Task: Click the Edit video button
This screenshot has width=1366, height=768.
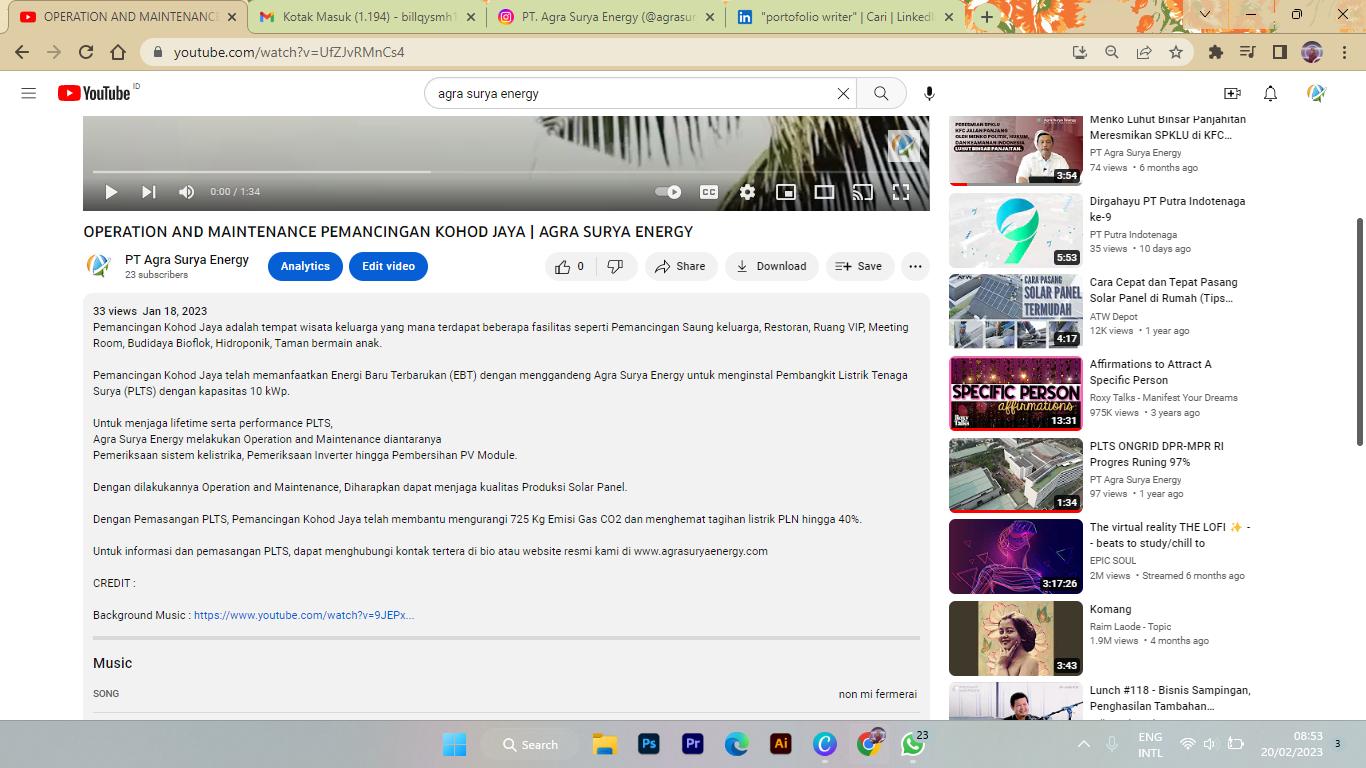Action: [388, 266]
